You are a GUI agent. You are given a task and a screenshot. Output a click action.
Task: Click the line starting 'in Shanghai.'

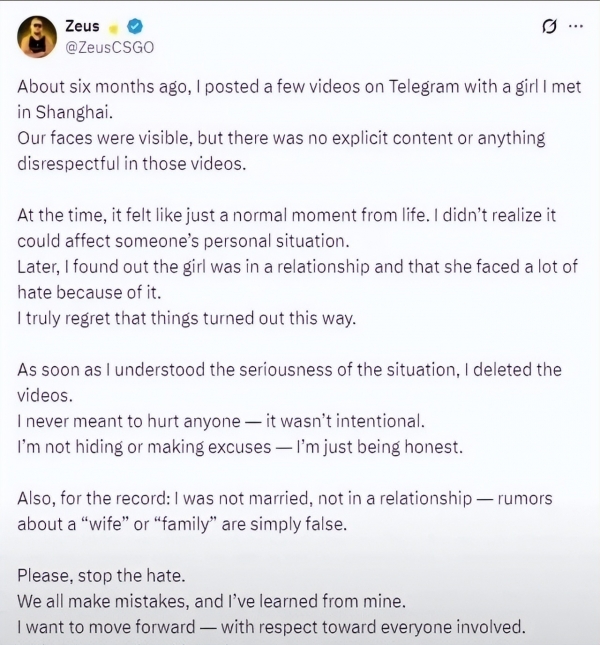pos(65,112)
